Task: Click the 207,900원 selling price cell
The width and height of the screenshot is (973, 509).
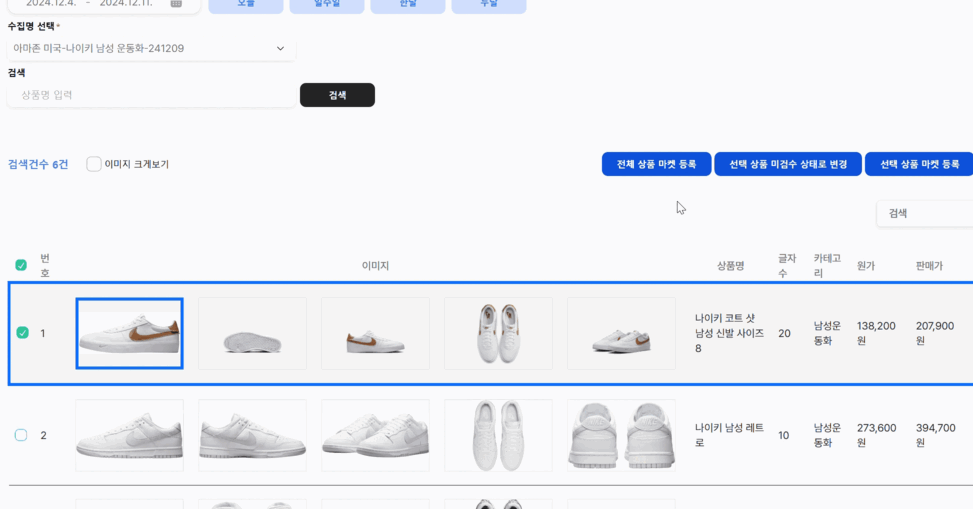Action: (x=935, y=333)
